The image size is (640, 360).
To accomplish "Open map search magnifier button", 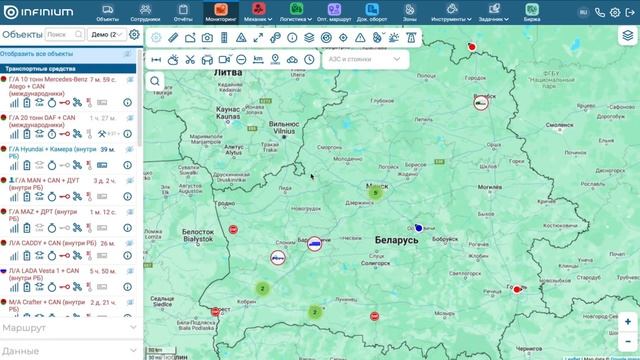I will pyautogui.click(x=155, y=81).
